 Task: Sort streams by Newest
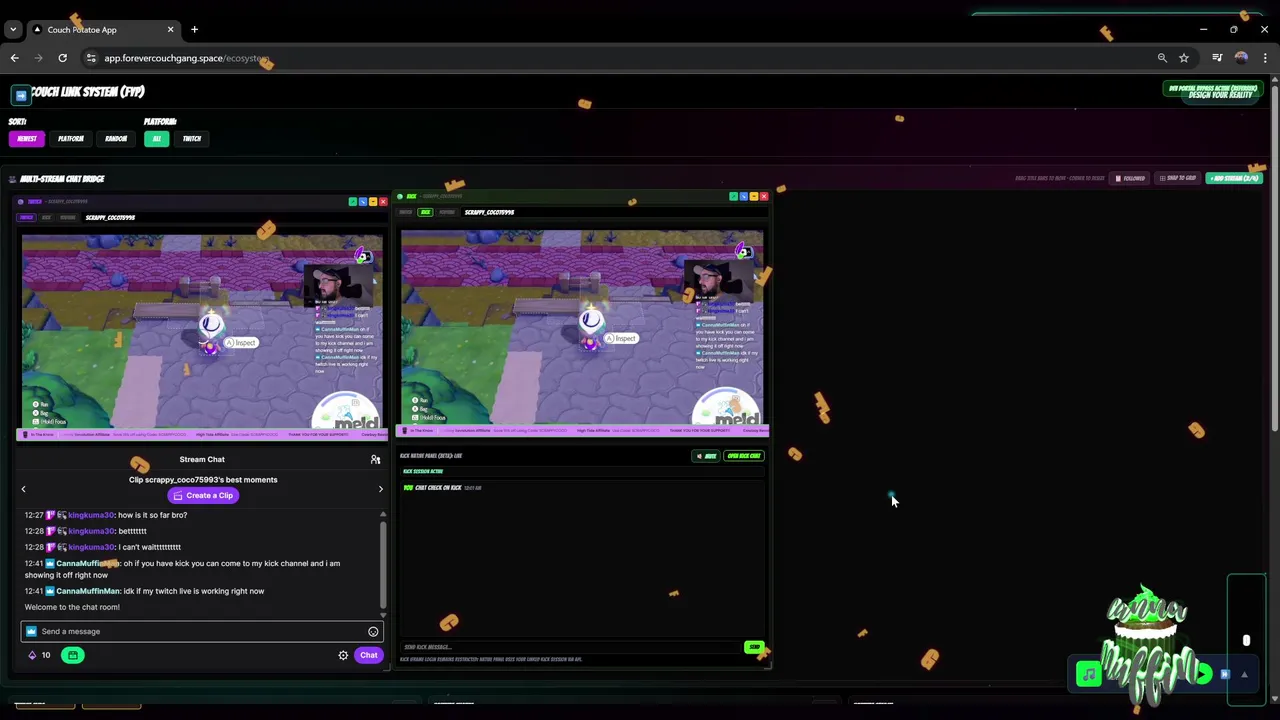click(x=27, y=139)
